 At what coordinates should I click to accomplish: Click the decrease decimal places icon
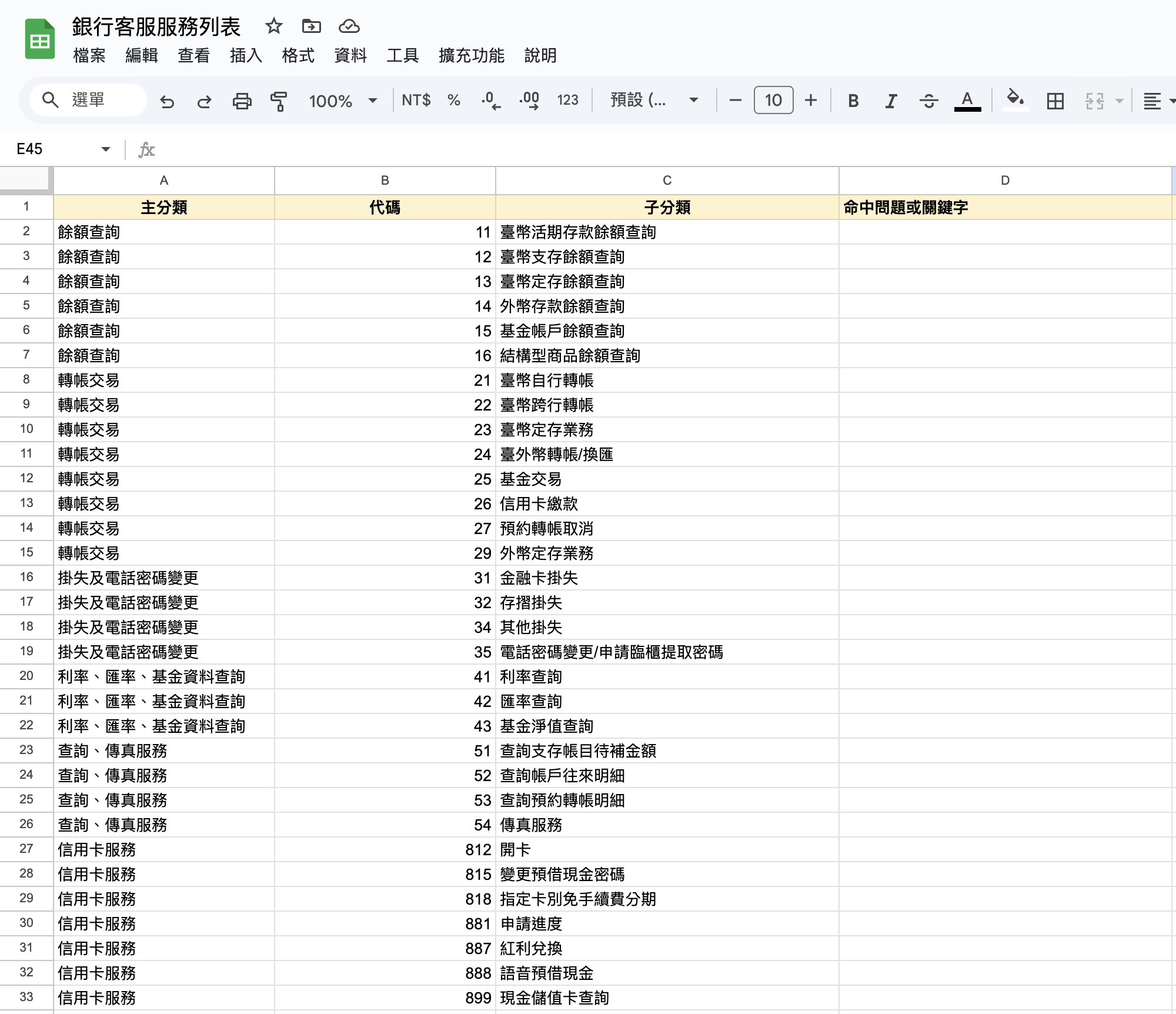tap(490, 101)
